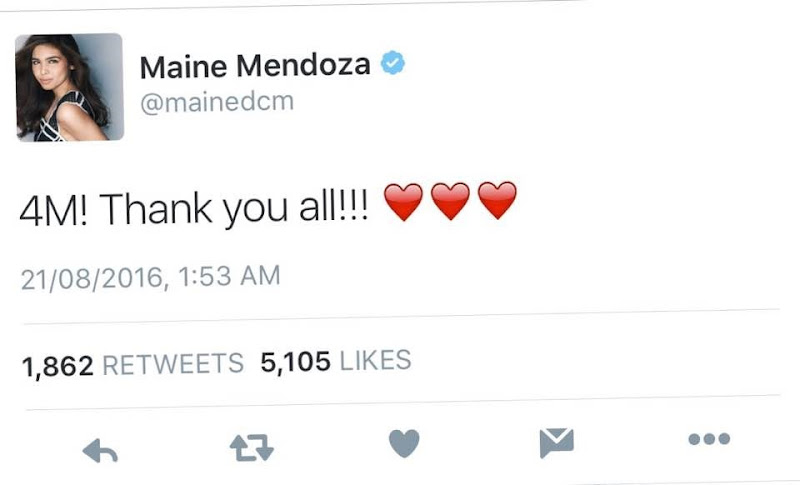
Task: Click the 21/08/2016 date stamp
Action: pyautogui.click(x=92, y=278)
